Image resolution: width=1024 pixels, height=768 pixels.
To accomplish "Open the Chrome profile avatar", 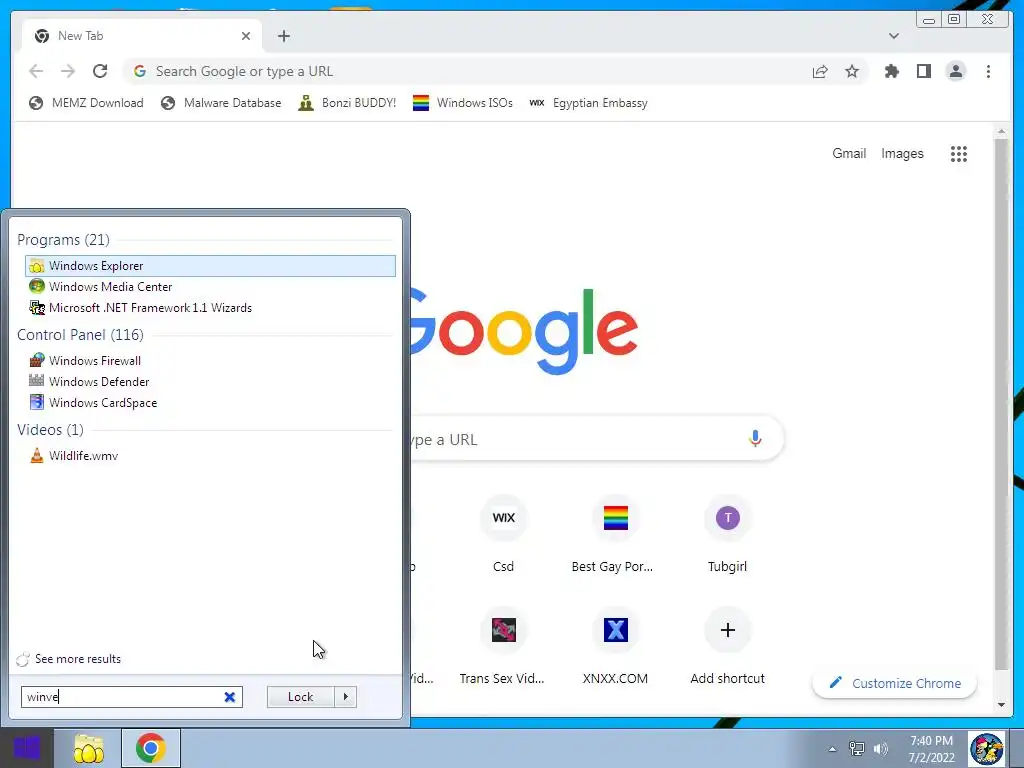I will pyautogui.click(x=955, y=71).
